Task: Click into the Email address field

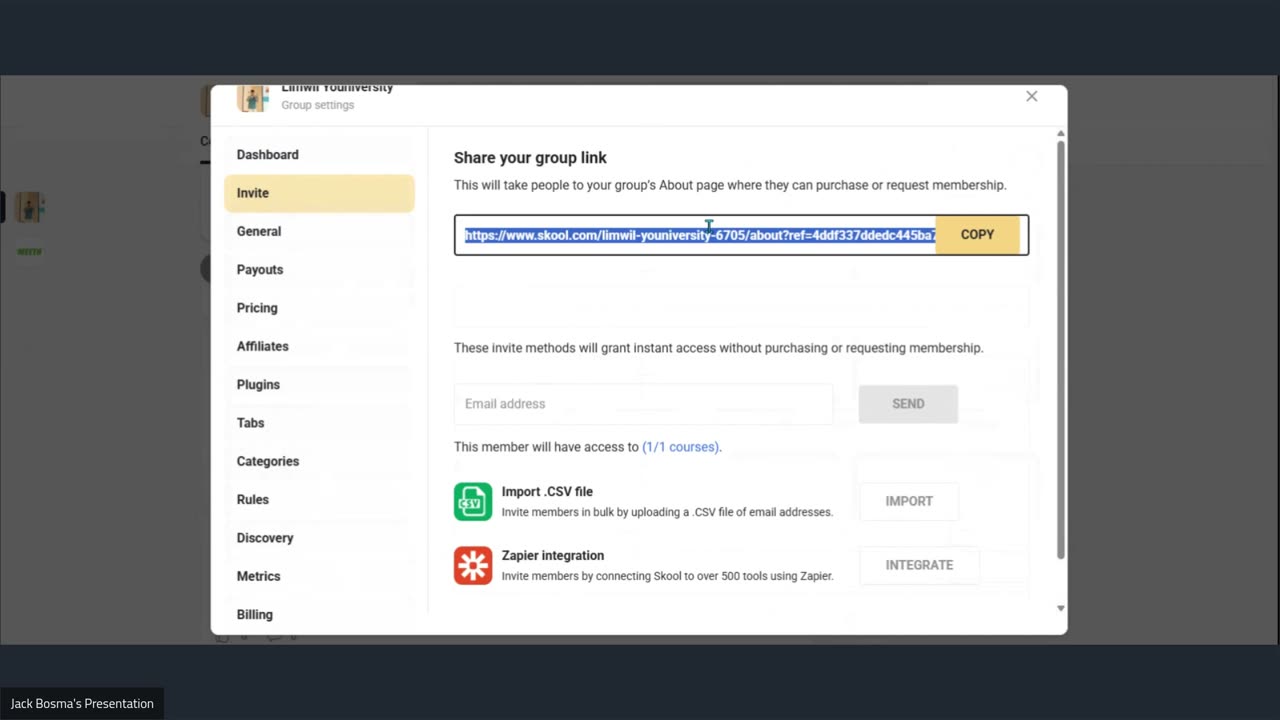Action: [x=643, y=404]
